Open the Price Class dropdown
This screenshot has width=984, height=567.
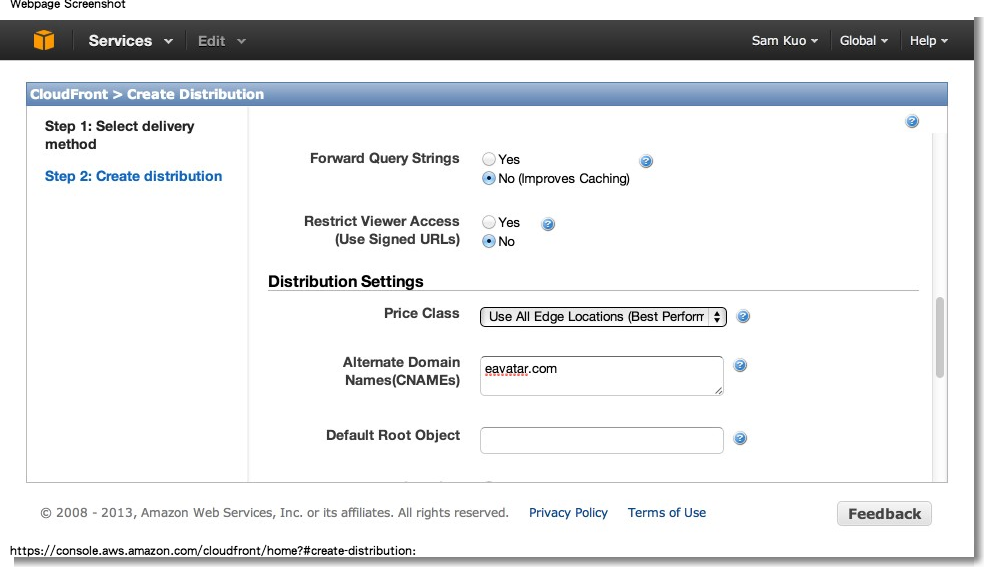pyautogui.click(x=603, y=317)
